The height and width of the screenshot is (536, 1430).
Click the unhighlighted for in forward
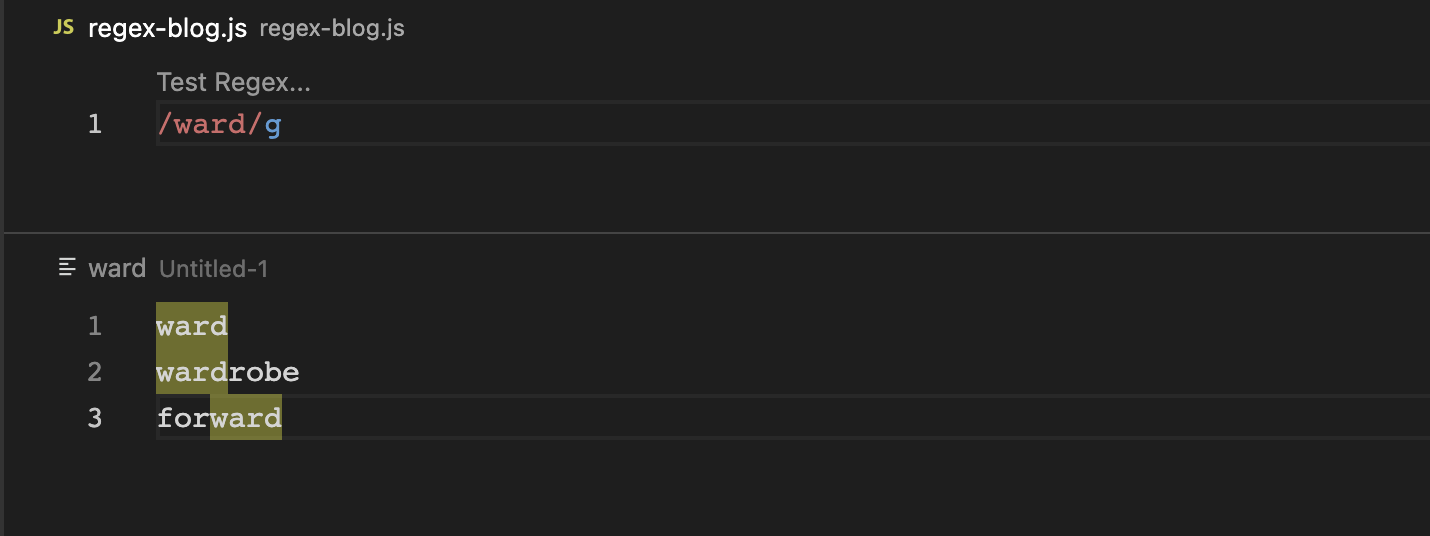pyautogui.click(x=183, y=417)
